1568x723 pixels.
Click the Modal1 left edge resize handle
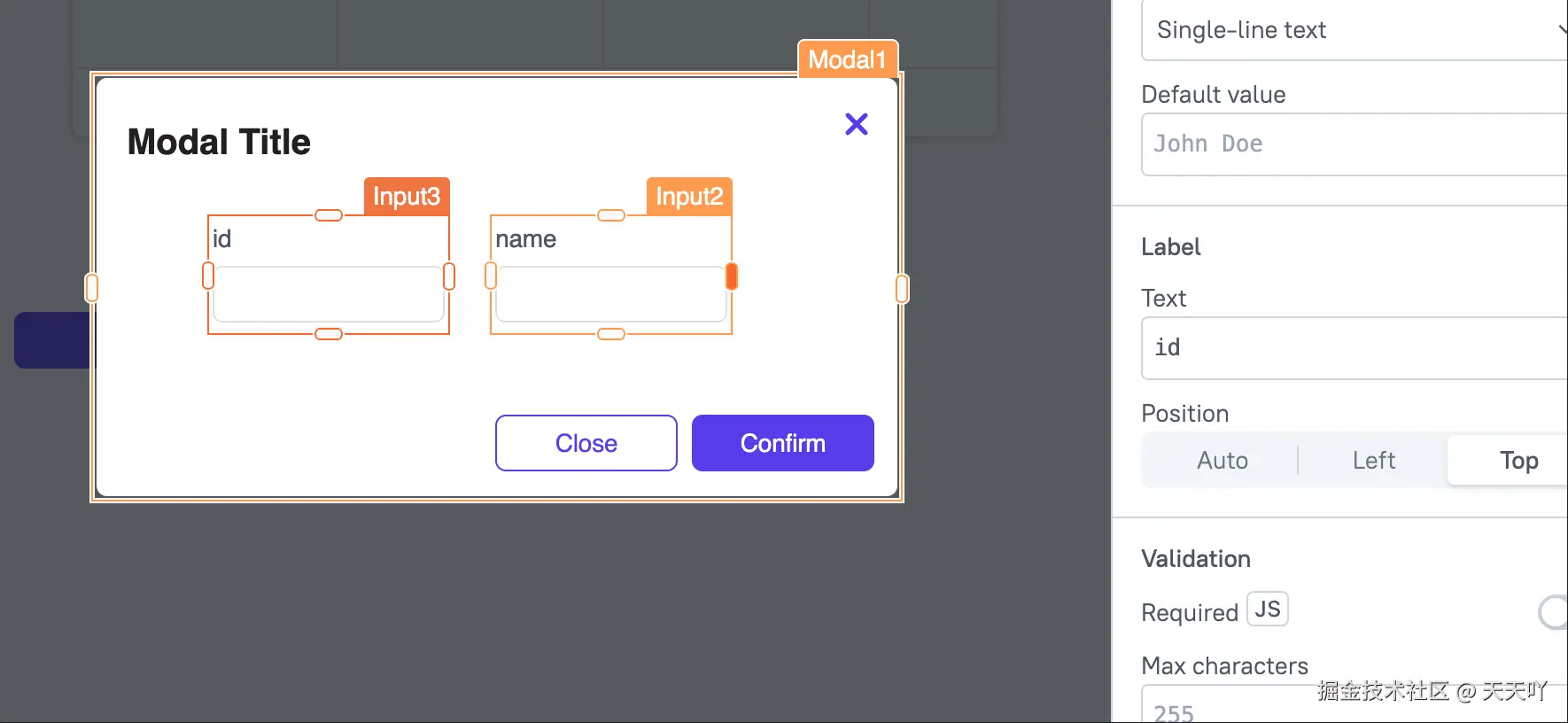click(x=91, y=288)
